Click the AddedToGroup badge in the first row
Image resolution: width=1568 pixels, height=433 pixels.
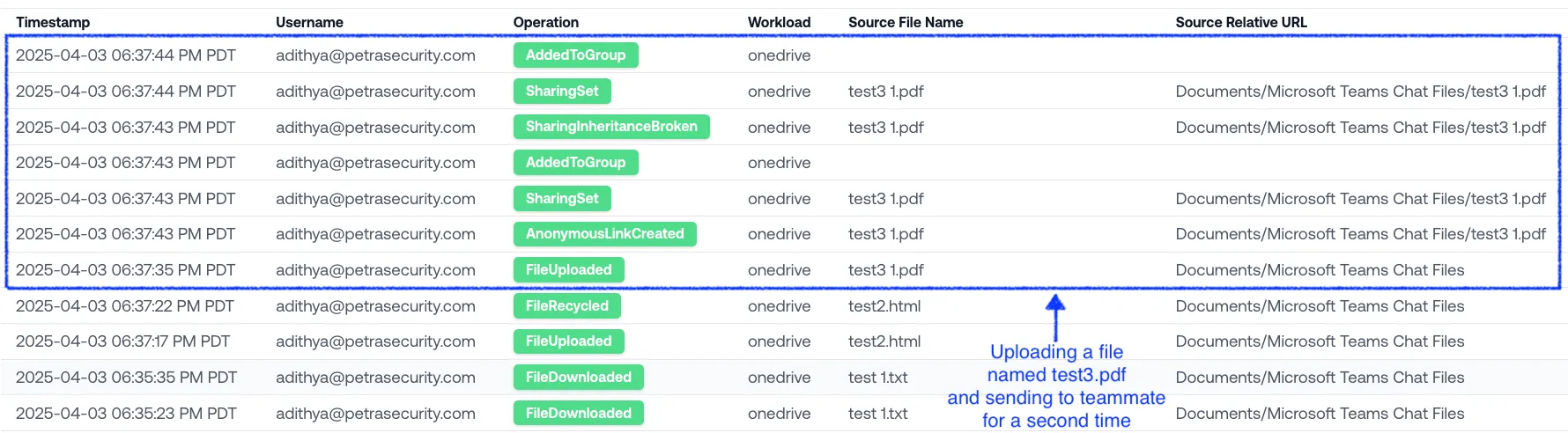tap(576, 55)
